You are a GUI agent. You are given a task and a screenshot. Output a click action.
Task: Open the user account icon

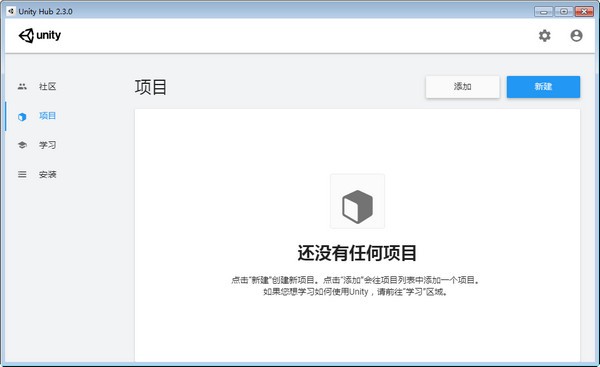pos(576,36)
